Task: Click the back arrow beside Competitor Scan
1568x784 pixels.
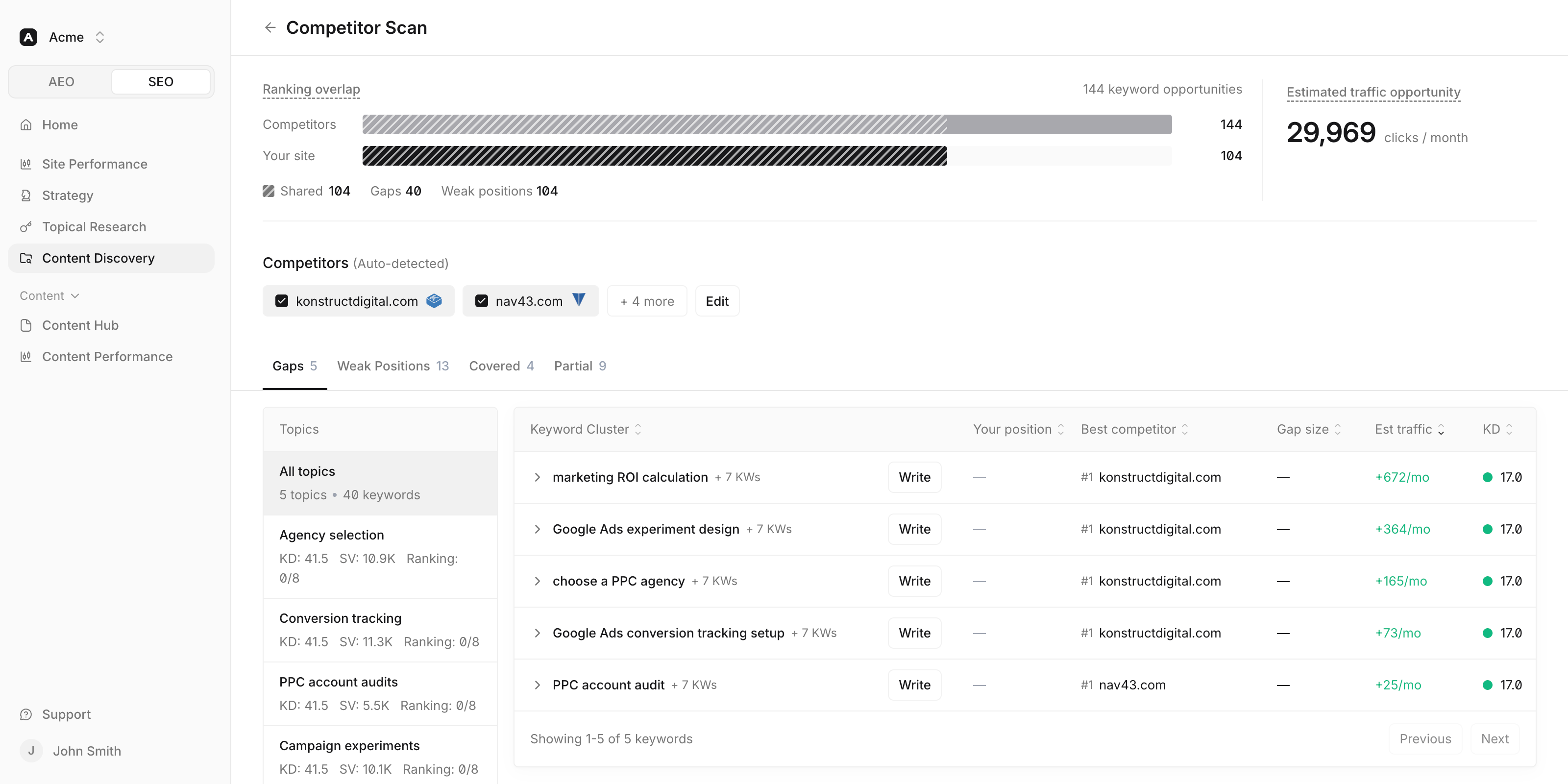Action: tap(270, 27)
